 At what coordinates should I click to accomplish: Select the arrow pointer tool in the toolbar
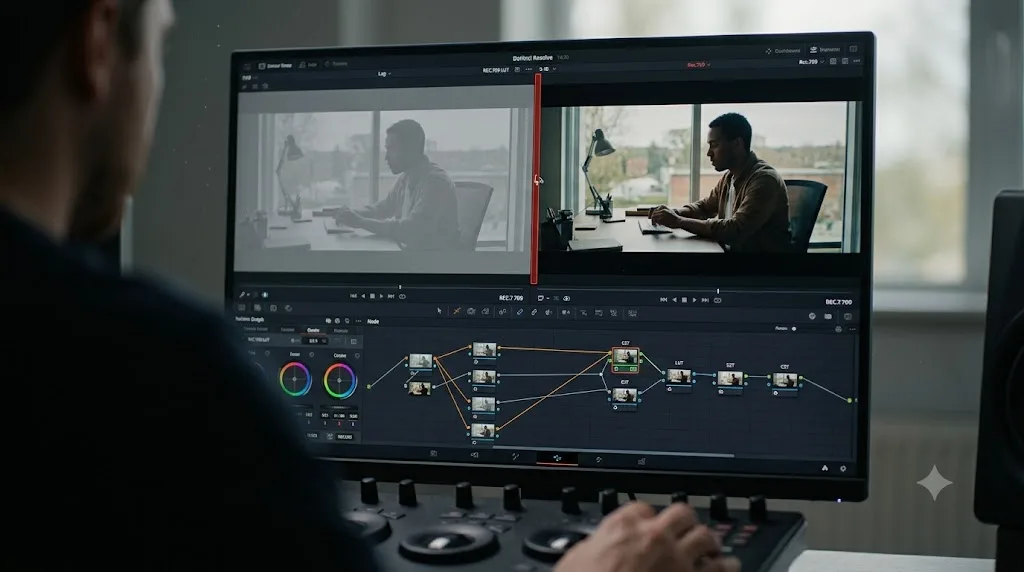click(x=439, y=311)
